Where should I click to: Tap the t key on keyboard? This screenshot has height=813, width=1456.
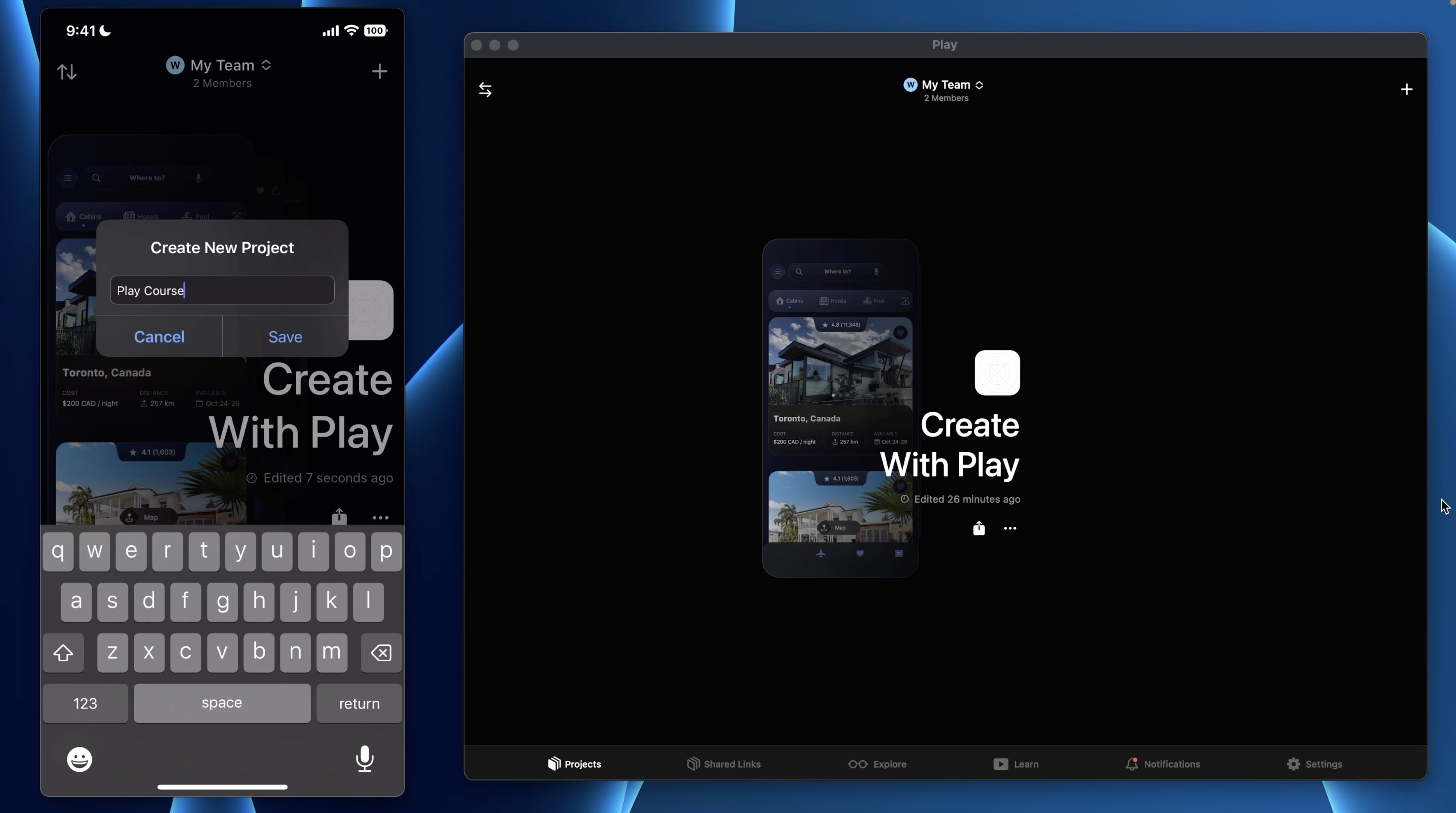pos(204,551)
